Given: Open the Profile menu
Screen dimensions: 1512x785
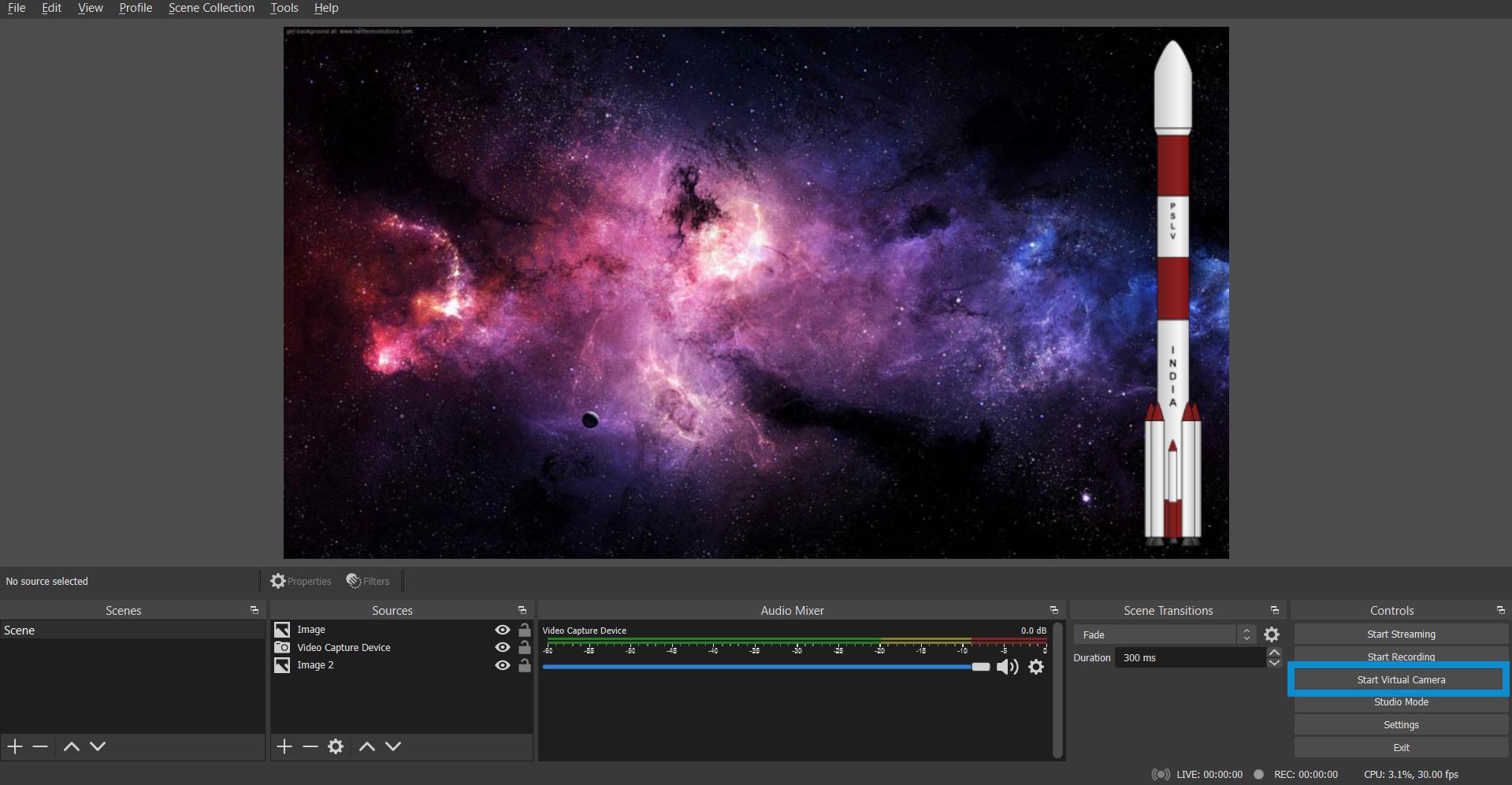Looking at the screenshot, I should (x=136, y=8).
